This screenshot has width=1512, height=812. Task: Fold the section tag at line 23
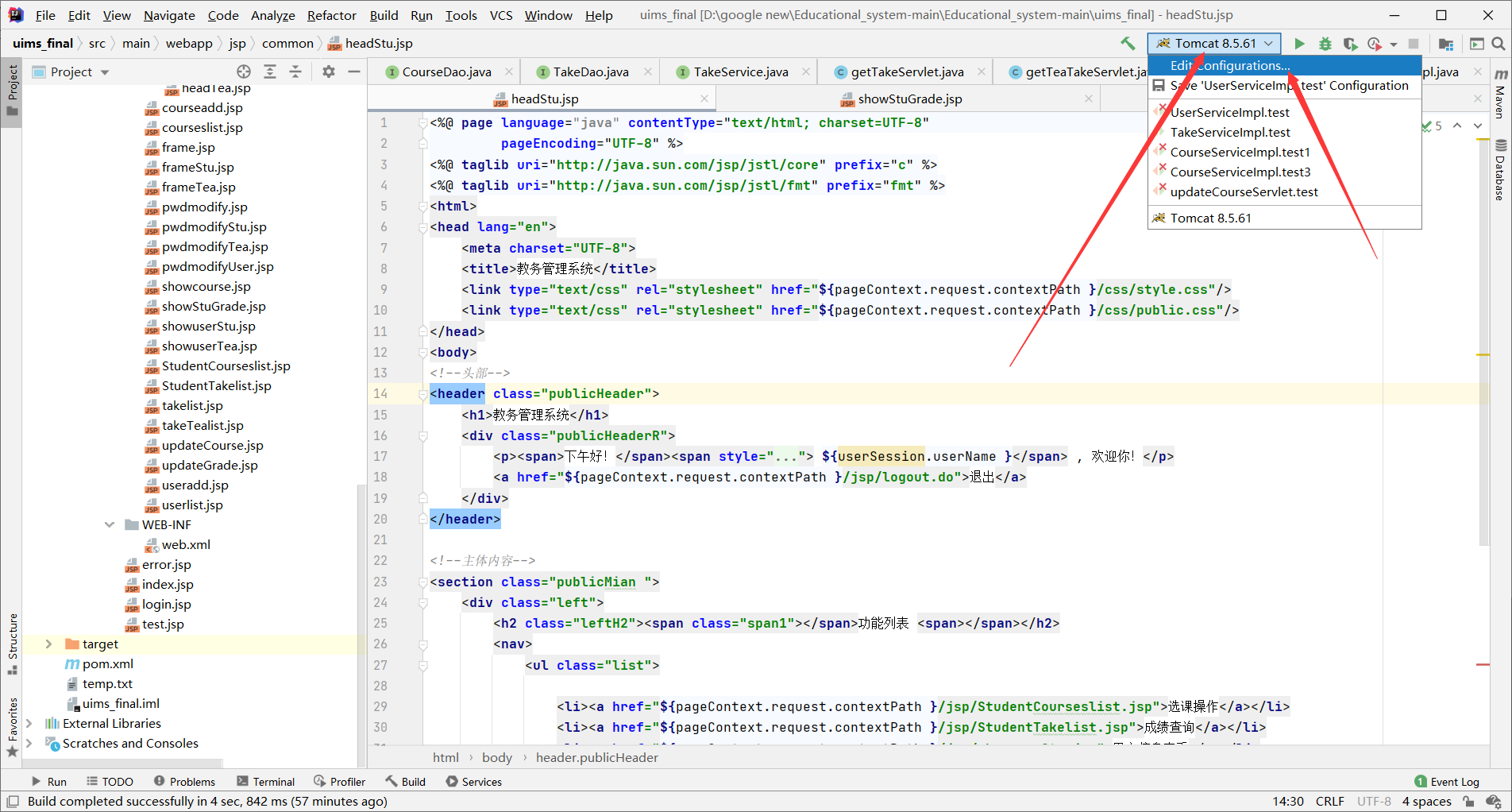(x=422, y=582)
